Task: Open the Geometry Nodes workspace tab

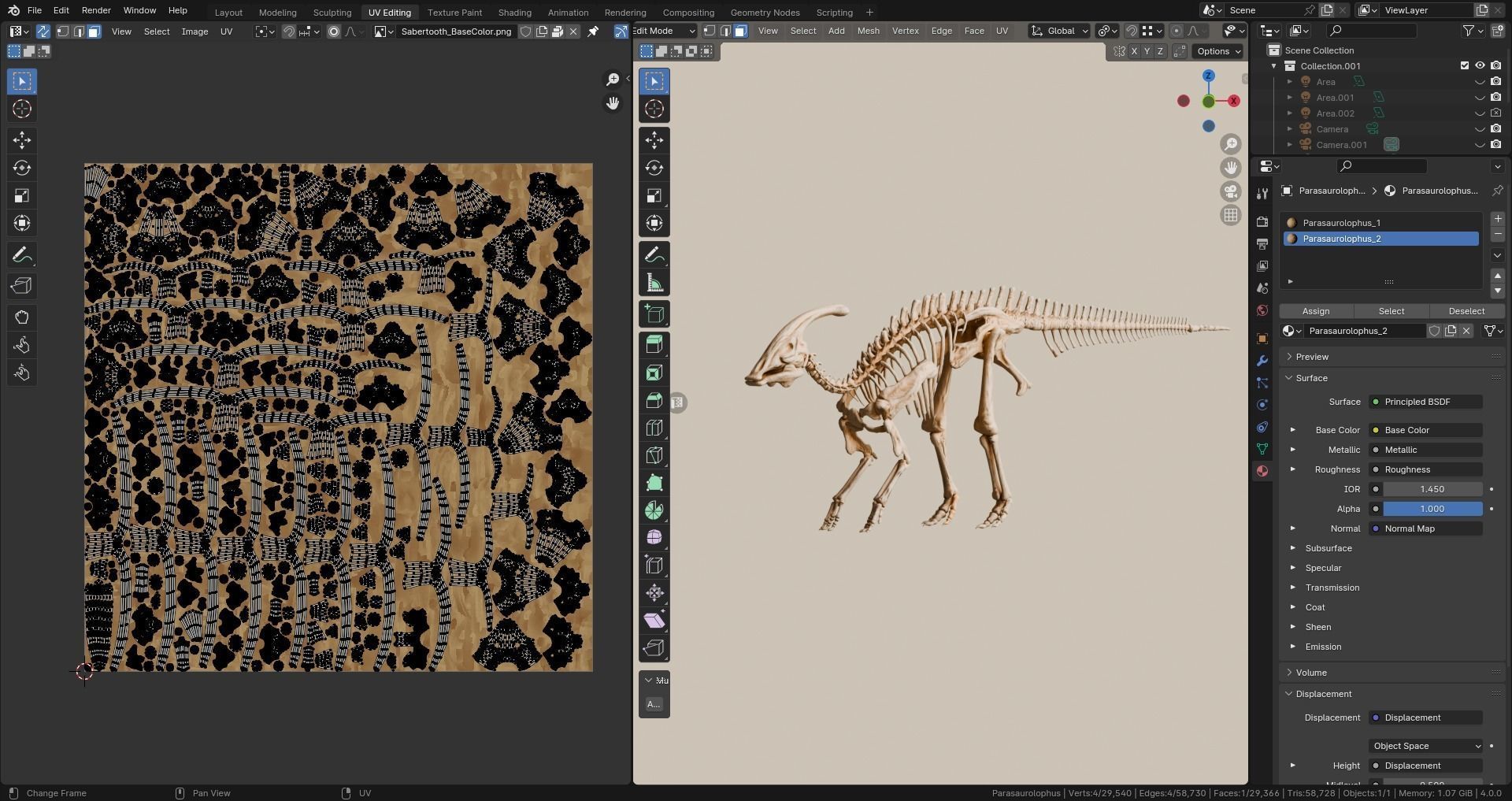Action: 765,13
